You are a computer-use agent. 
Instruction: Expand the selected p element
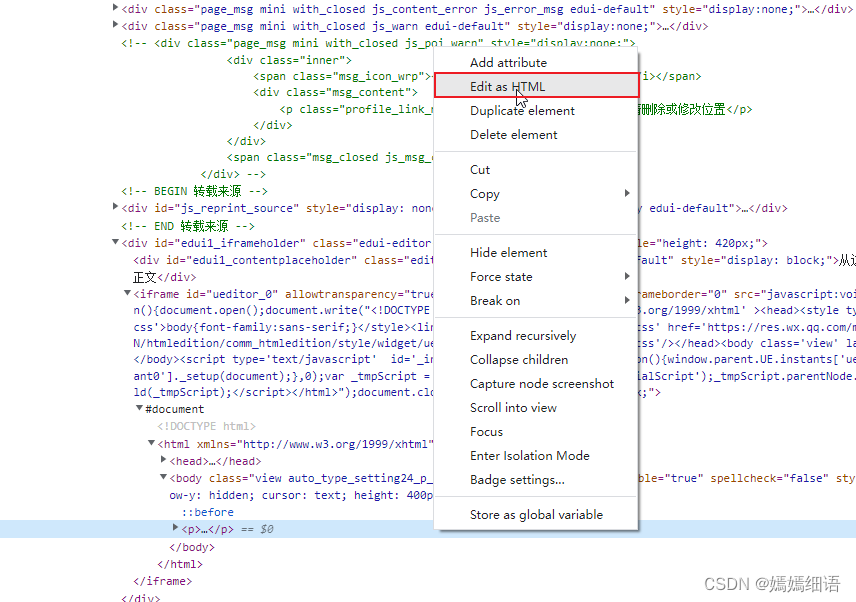pos(175,527)
